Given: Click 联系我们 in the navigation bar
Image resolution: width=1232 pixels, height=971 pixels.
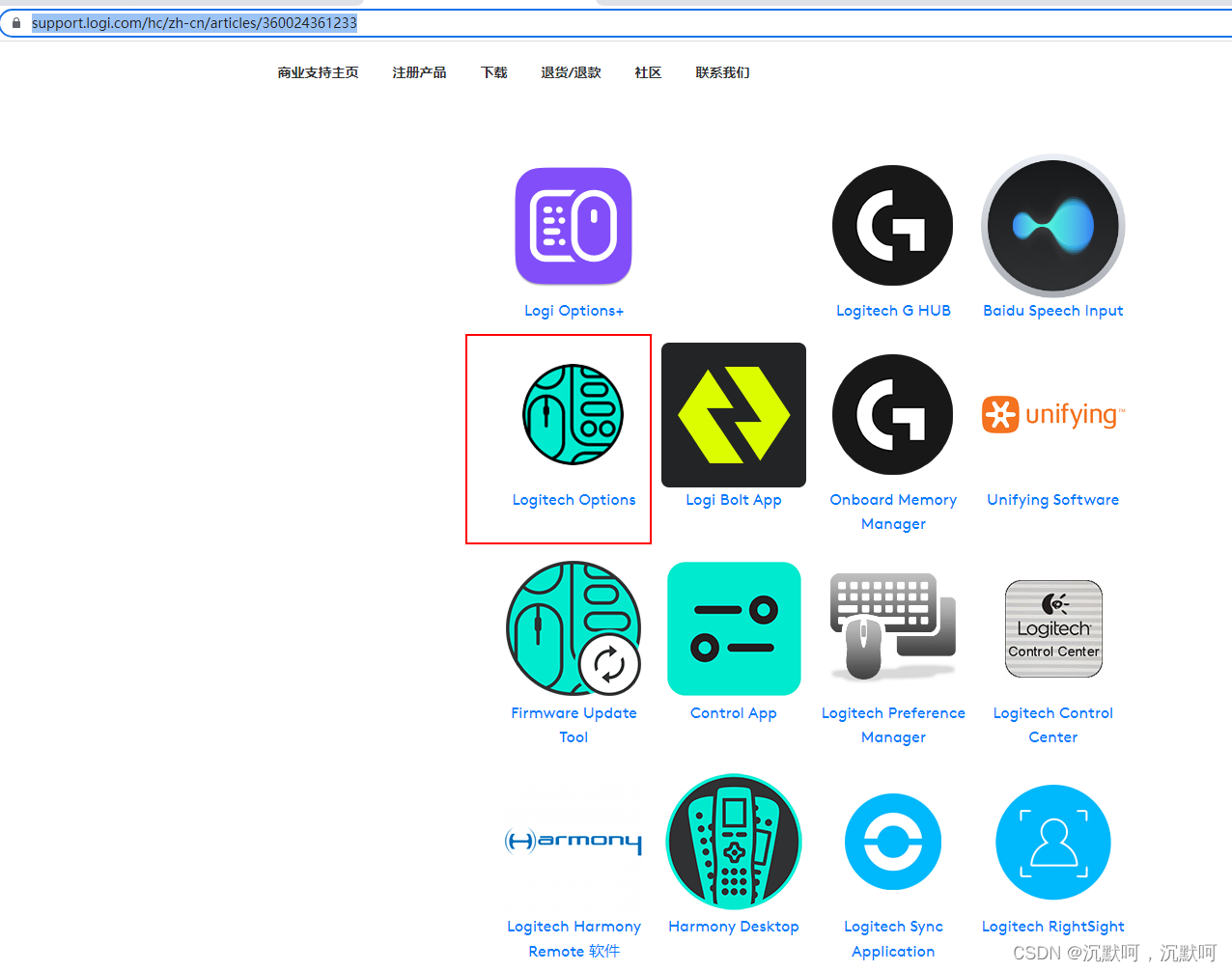Looking at the screenshot, I should [722, 72].
